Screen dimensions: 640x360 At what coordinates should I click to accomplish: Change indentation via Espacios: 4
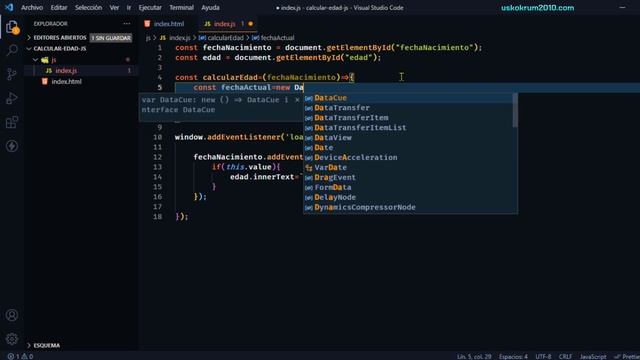tap(513, 356)
